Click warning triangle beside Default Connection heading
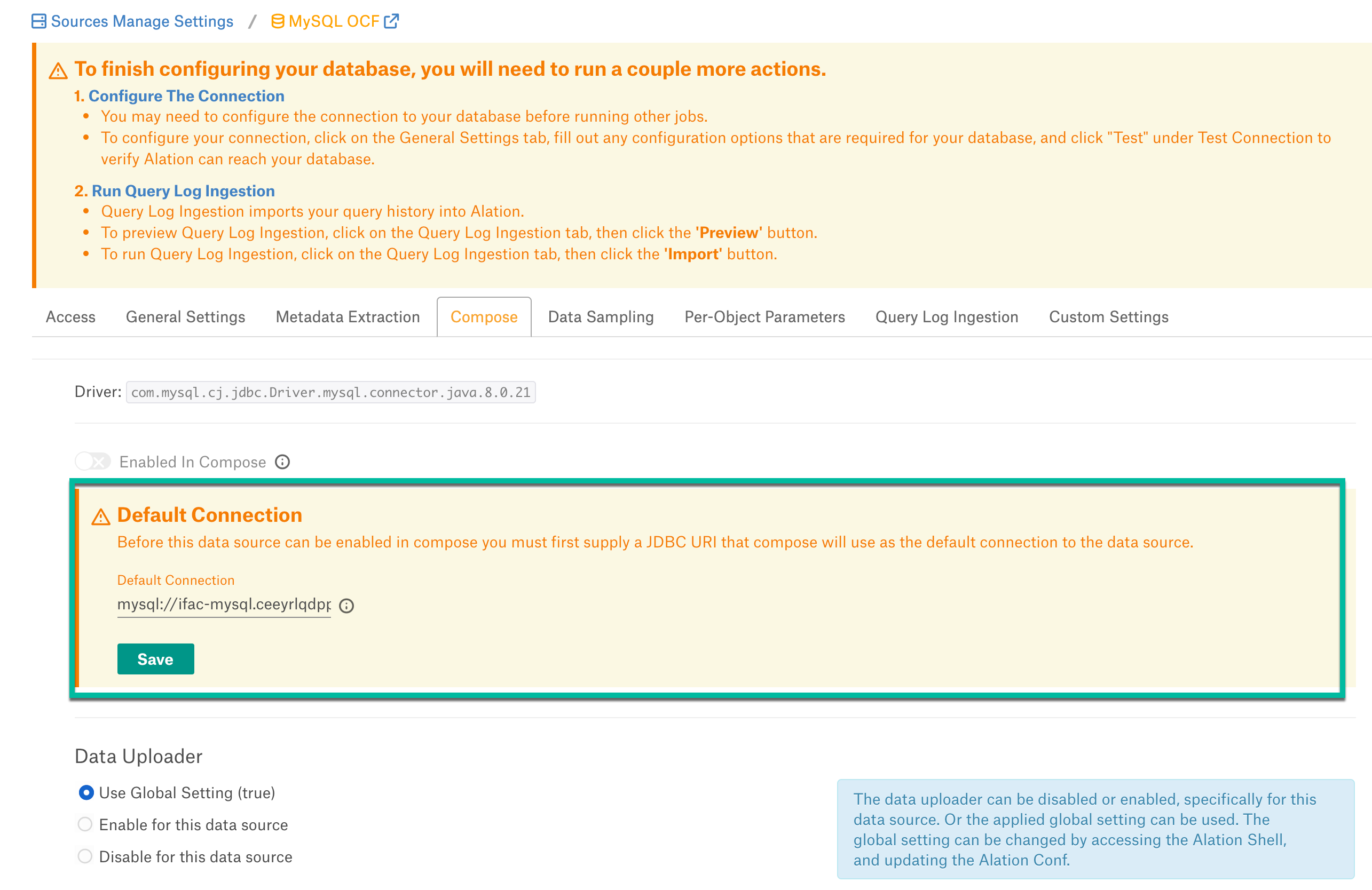The image size is (1372, 890). pyautogui.click(x=101, y=516)
